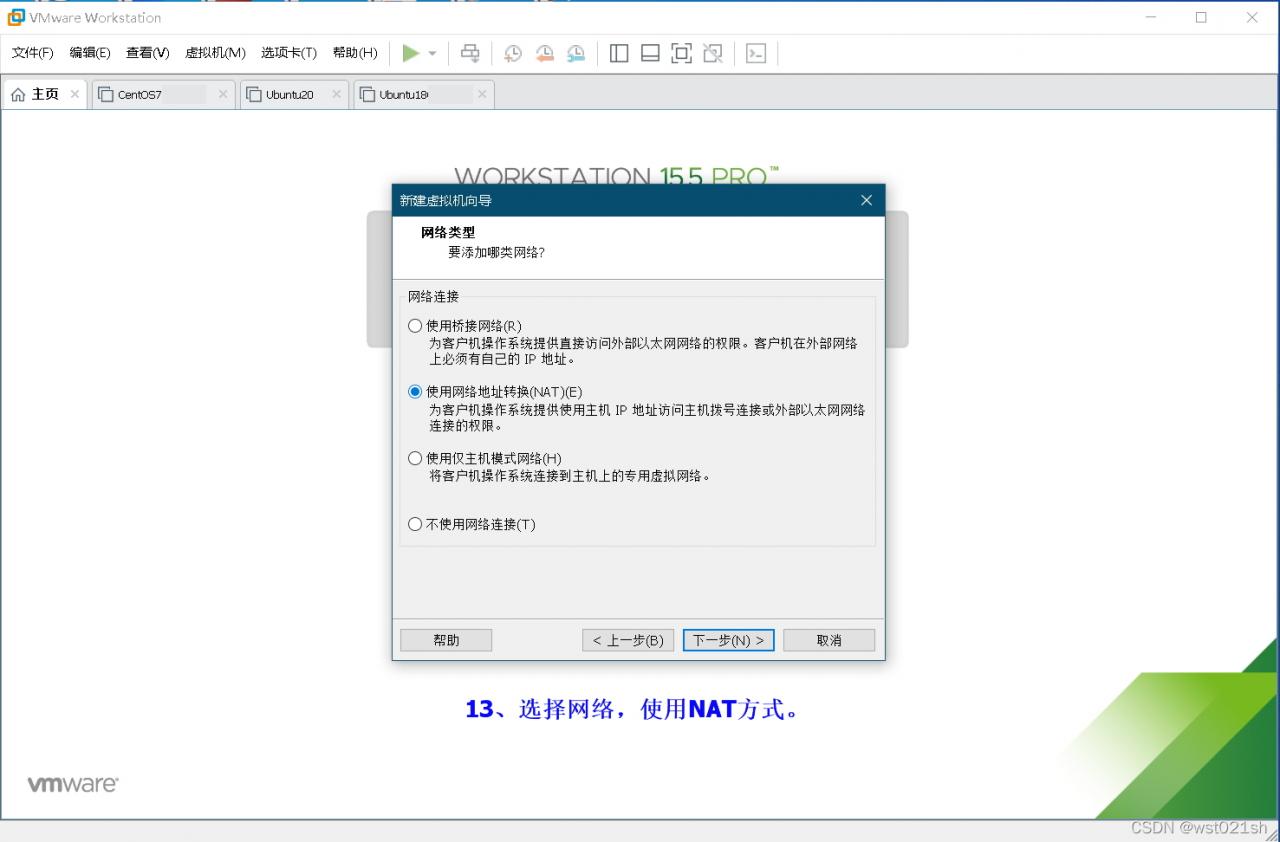The image size is (1280, 842).
Task: Click the take snapshot clock icon
Action: (x=513, y=53)
